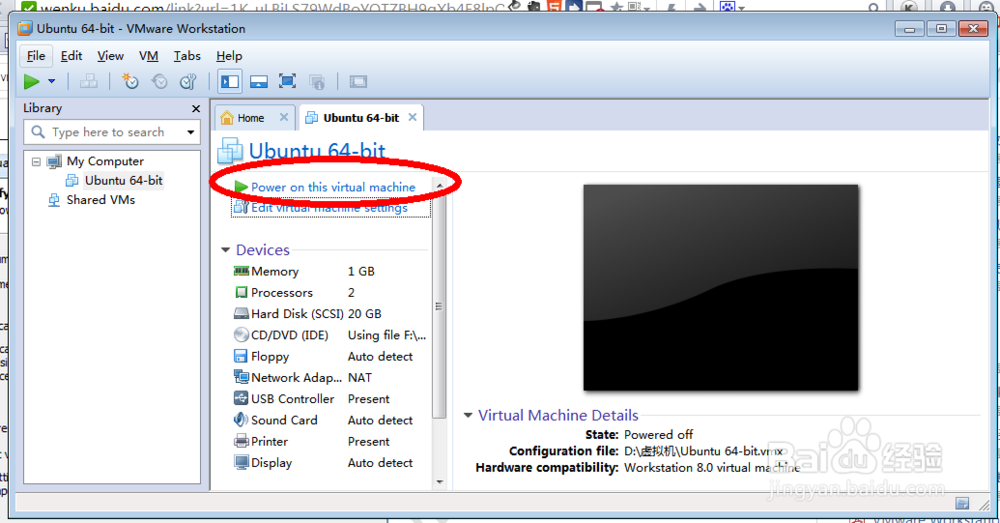Screen dimensions: 1000x523
Task: Click the Memory chip icon
Action: [x=241, y=271]
